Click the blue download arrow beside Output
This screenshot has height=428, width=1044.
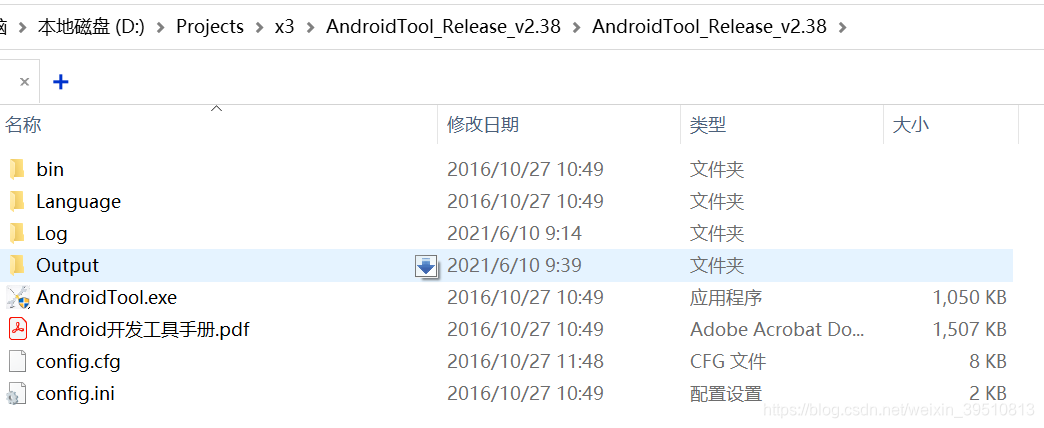(425, 266)
